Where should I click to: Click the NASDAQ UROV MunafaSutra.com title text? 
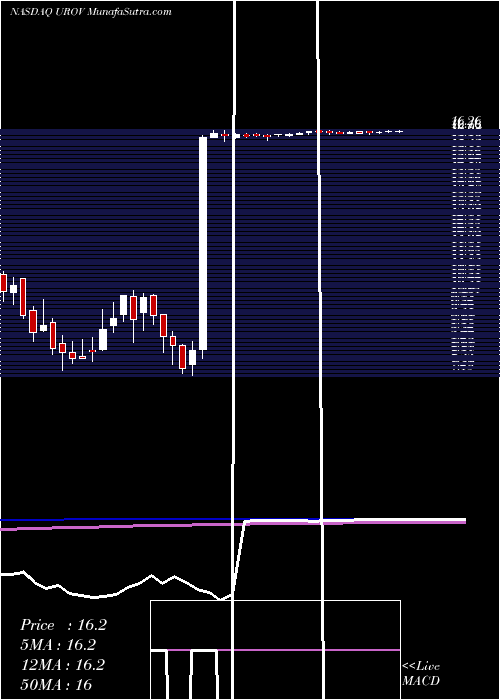tap(91, 12)
